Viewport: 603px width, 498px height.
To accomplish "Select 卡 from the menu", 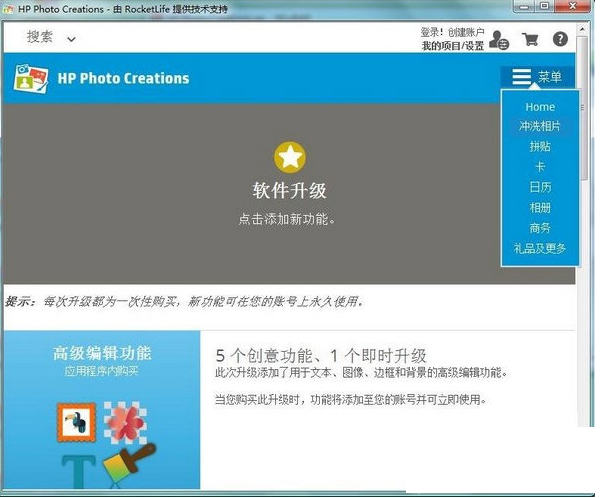I will click(x=540, y=167).
